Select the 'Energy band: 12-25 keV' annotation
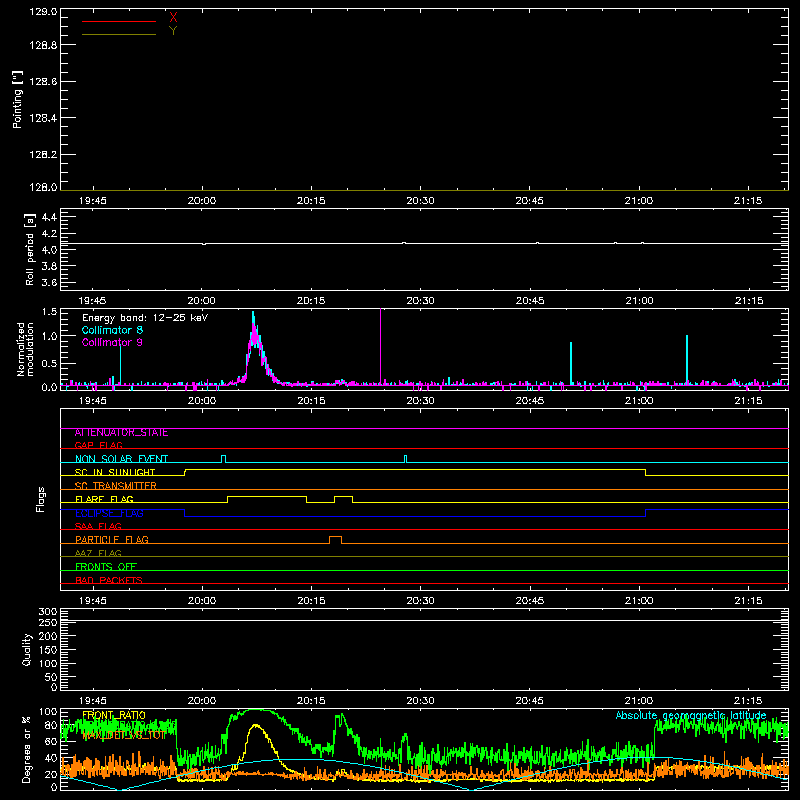 point(145,318)
